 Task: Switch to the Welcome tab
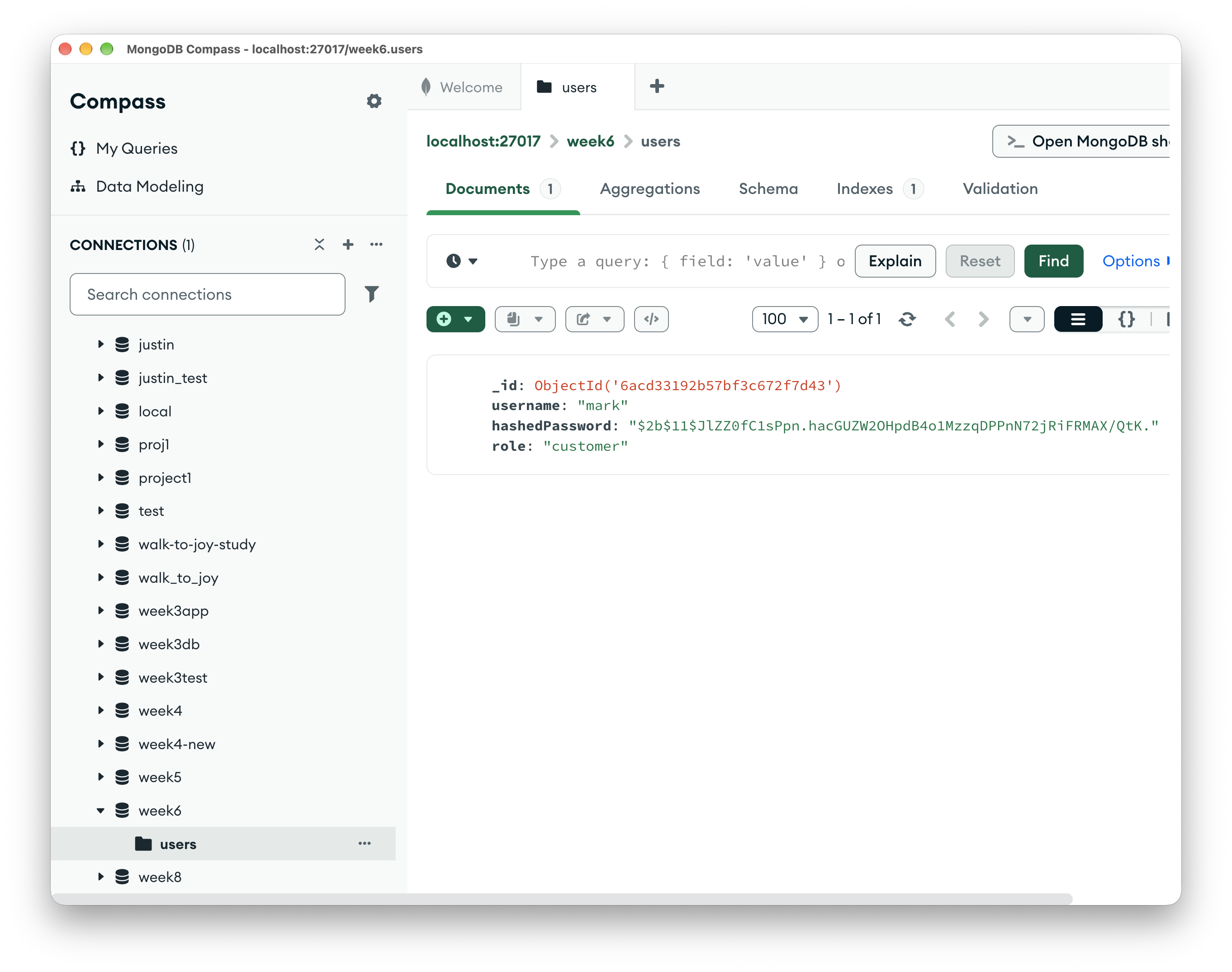464,87
